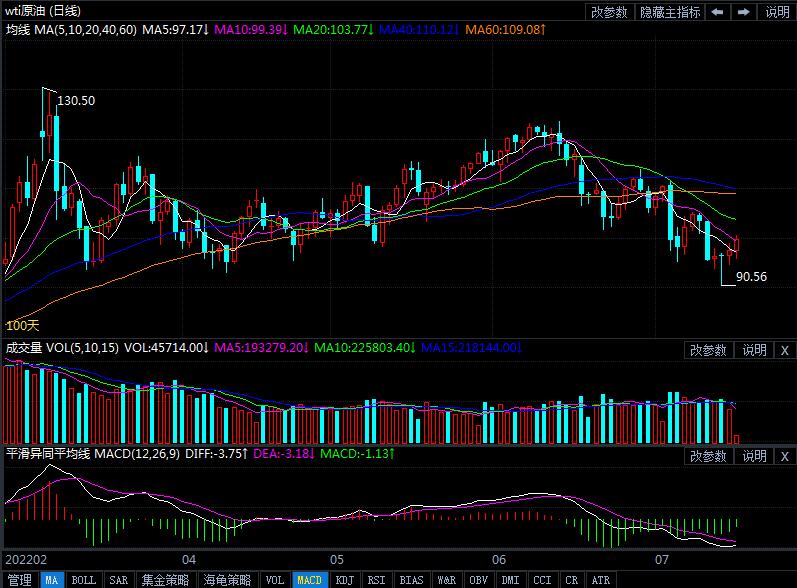Select the 集金策略 strategy tab

coord(164,580)
